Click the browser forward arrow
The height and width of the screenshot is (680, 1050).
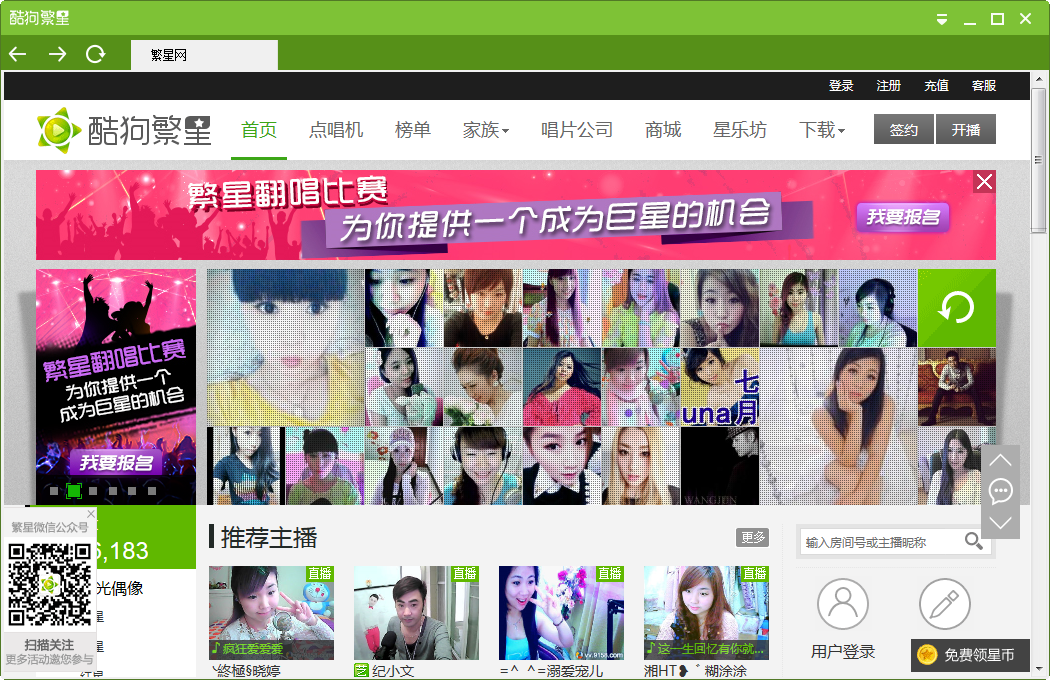coord(57,54)
